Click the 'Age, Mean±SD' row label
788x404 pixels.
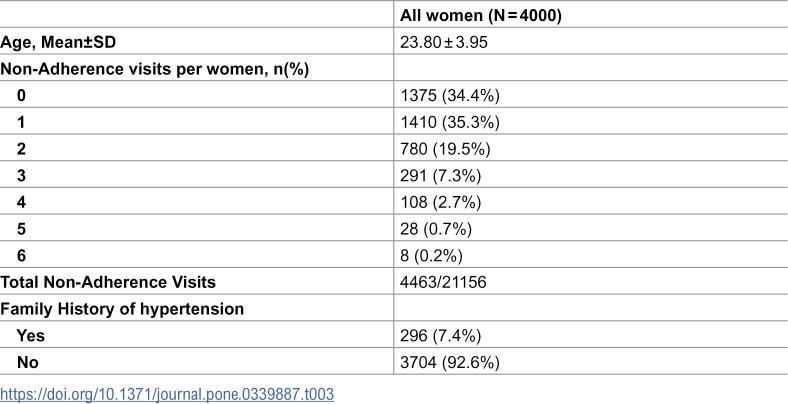pyautogui.click(x=58, y=42)
